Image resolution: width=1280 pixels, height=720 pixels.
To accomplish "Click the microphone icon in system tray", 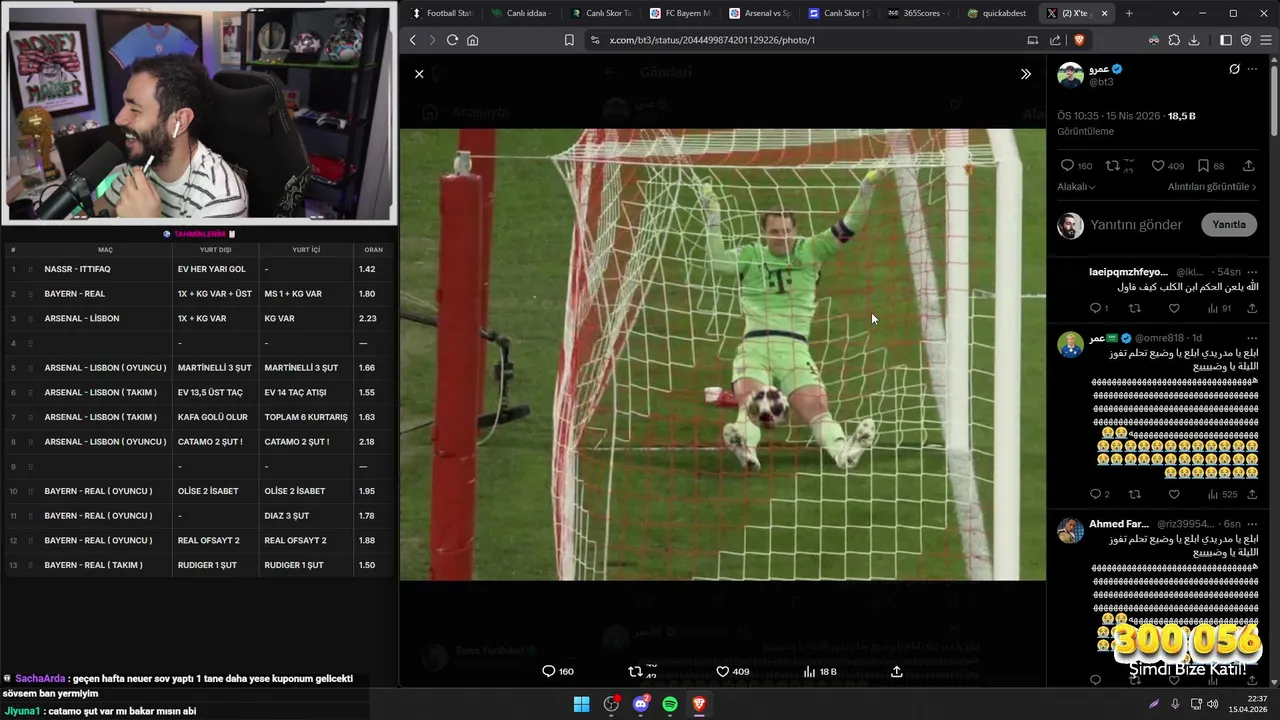I will (1175, 704).
